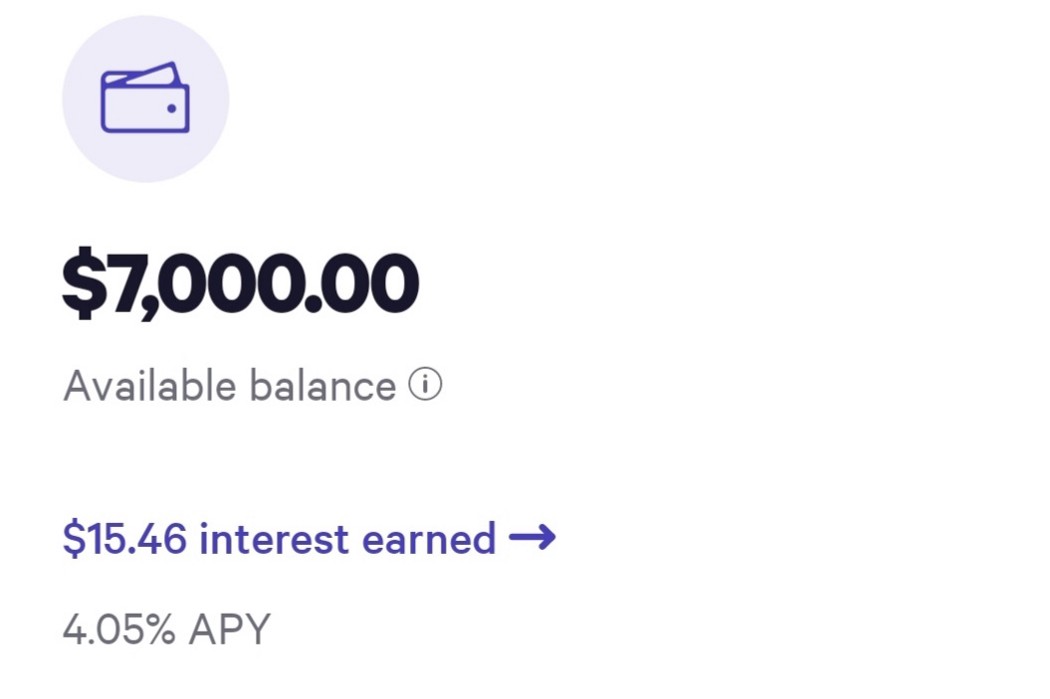Click the word "balance" in gray label
The height and width of the screenshot is (699, 1050).
click(322, 386)
